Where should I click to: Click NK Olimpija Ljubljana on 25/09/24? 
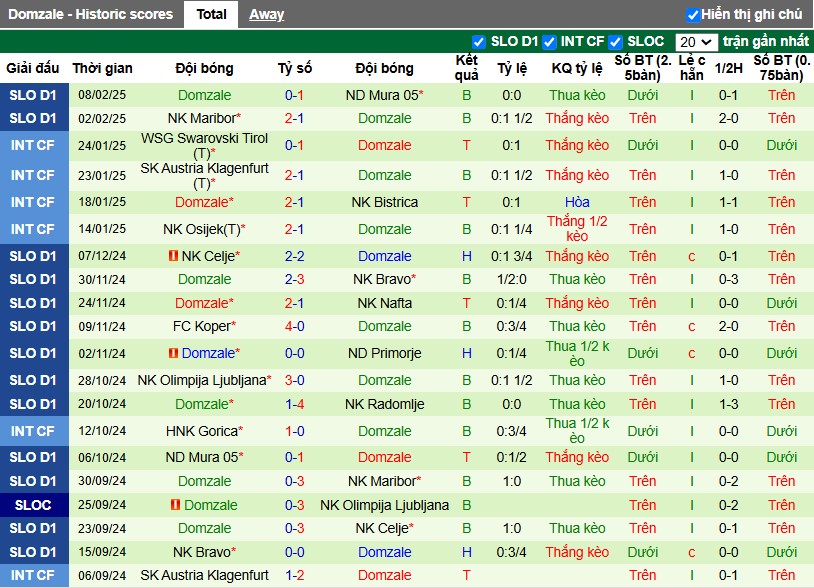click(385, 504)
